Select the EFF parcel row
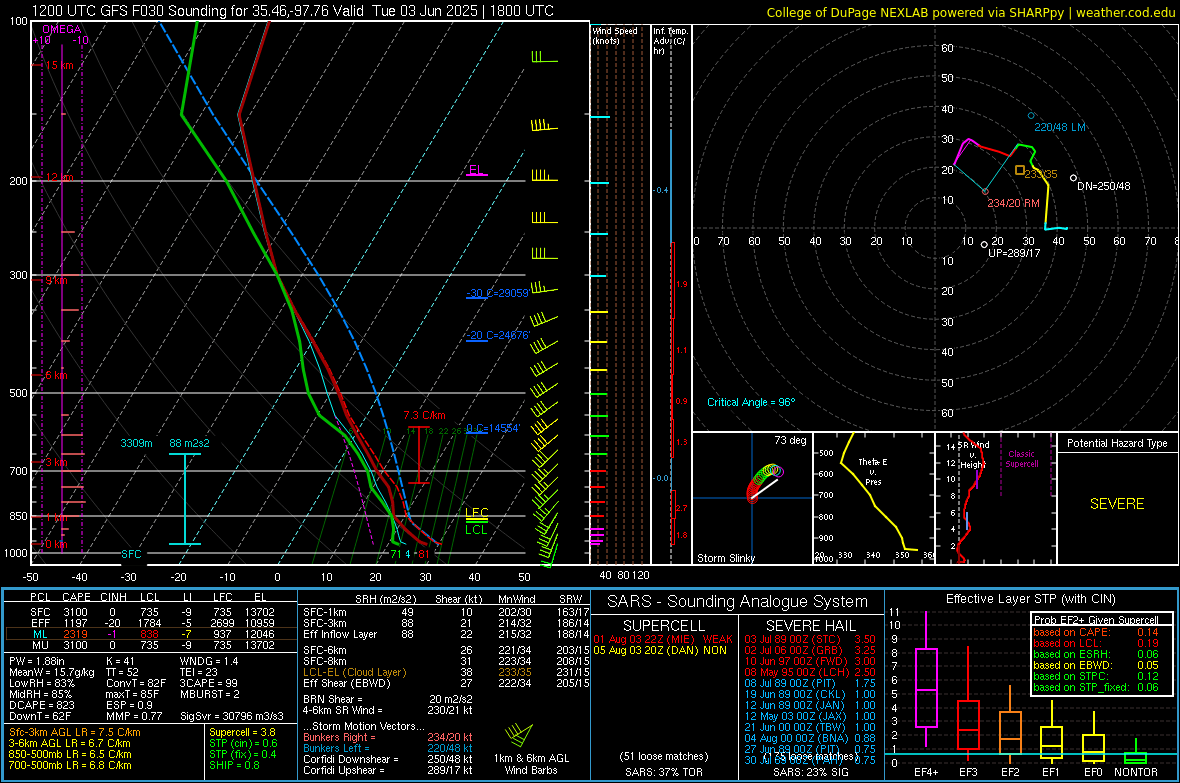This screenshot has width=1180, height=783. [x=149, y=623]
